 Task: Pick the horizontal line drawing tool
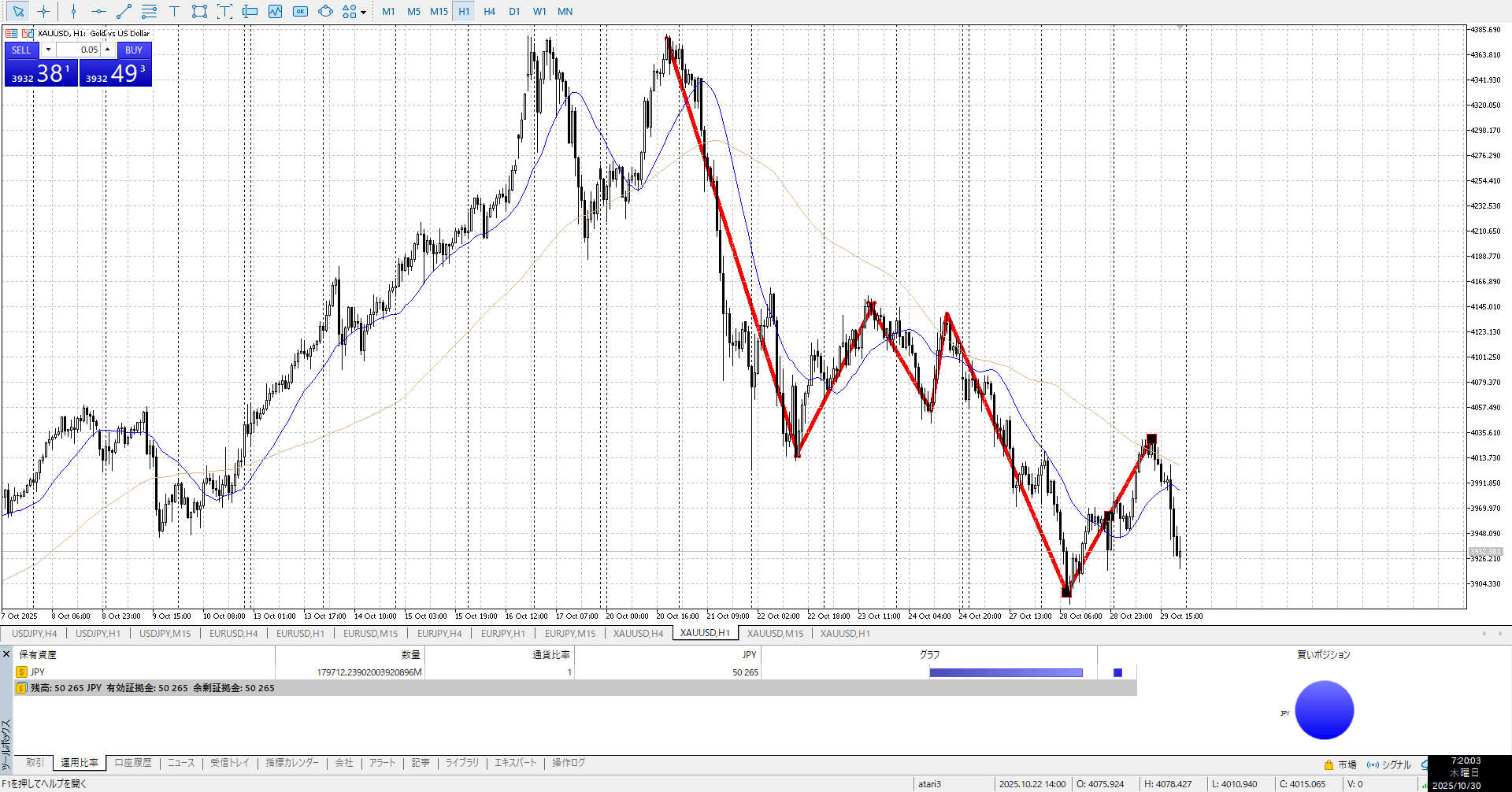point(98,11)
